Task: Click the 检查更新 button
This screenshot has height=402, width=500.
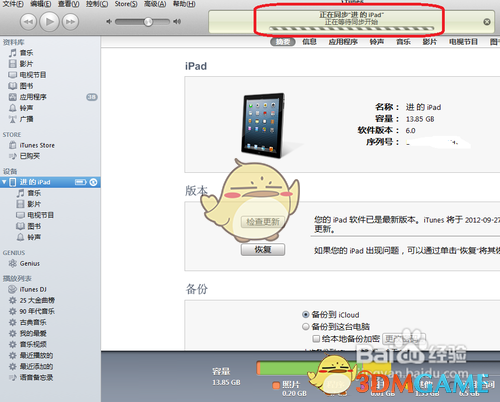Action: 263,222
